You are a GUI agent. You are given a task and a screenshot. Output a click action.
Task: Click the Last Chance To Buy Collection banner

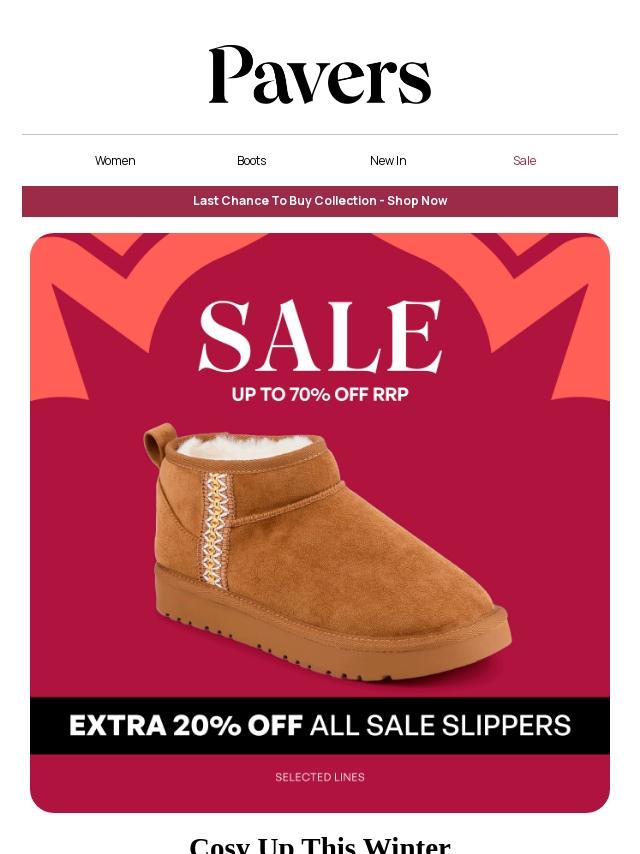click(x=320, y=201)
